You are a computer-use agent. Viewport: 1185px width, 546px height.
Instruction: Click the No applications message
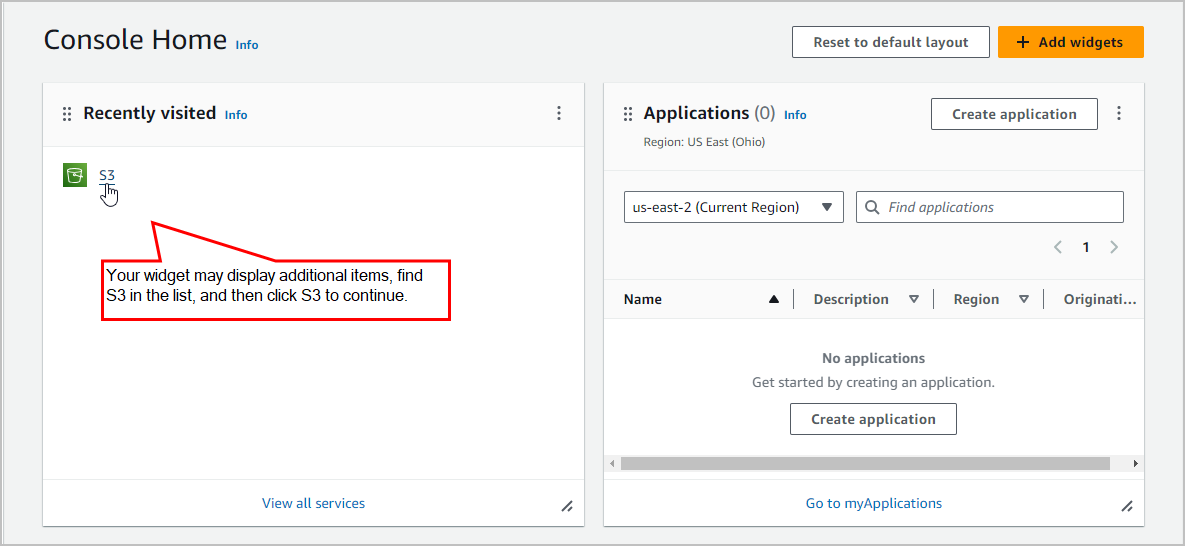(873, 358)
